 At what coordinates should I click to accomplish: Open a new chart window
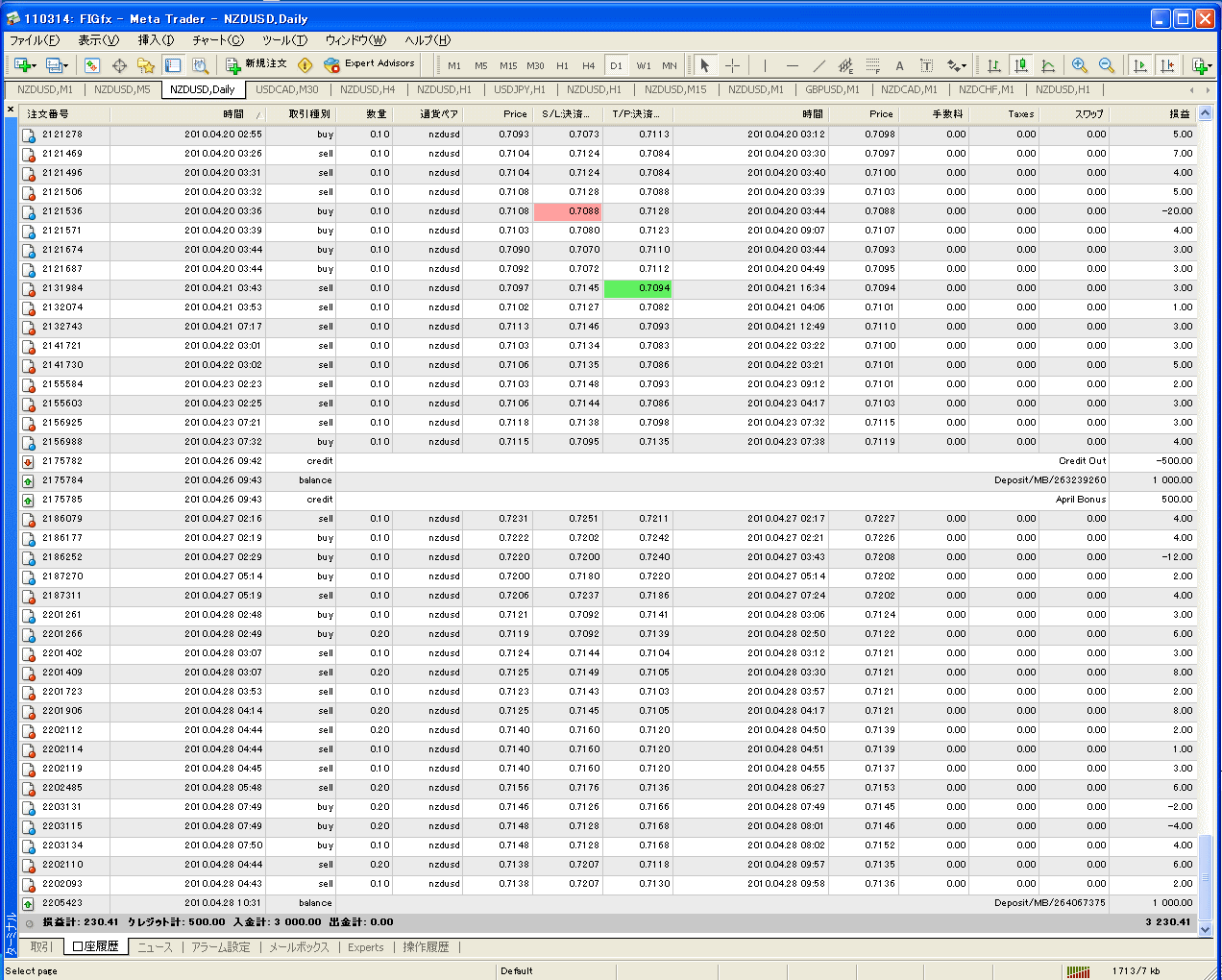coord(22,65)
